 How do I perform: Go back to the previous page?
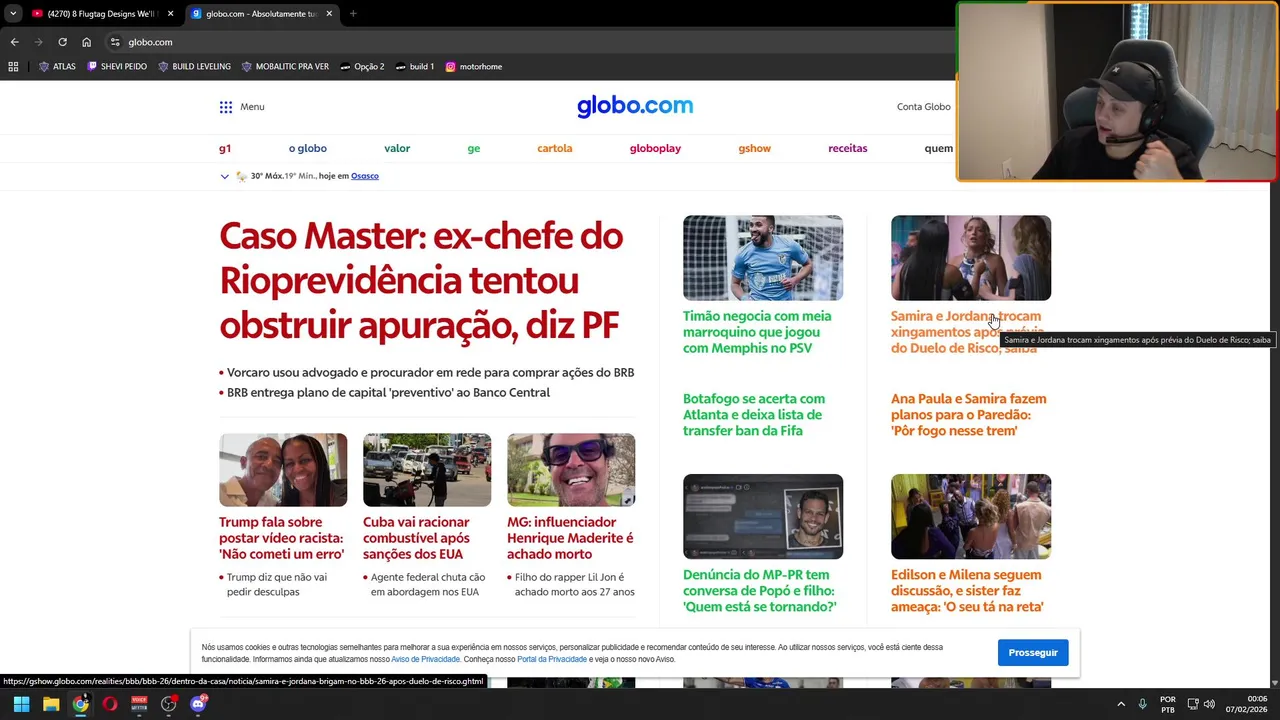click(14, 42)
